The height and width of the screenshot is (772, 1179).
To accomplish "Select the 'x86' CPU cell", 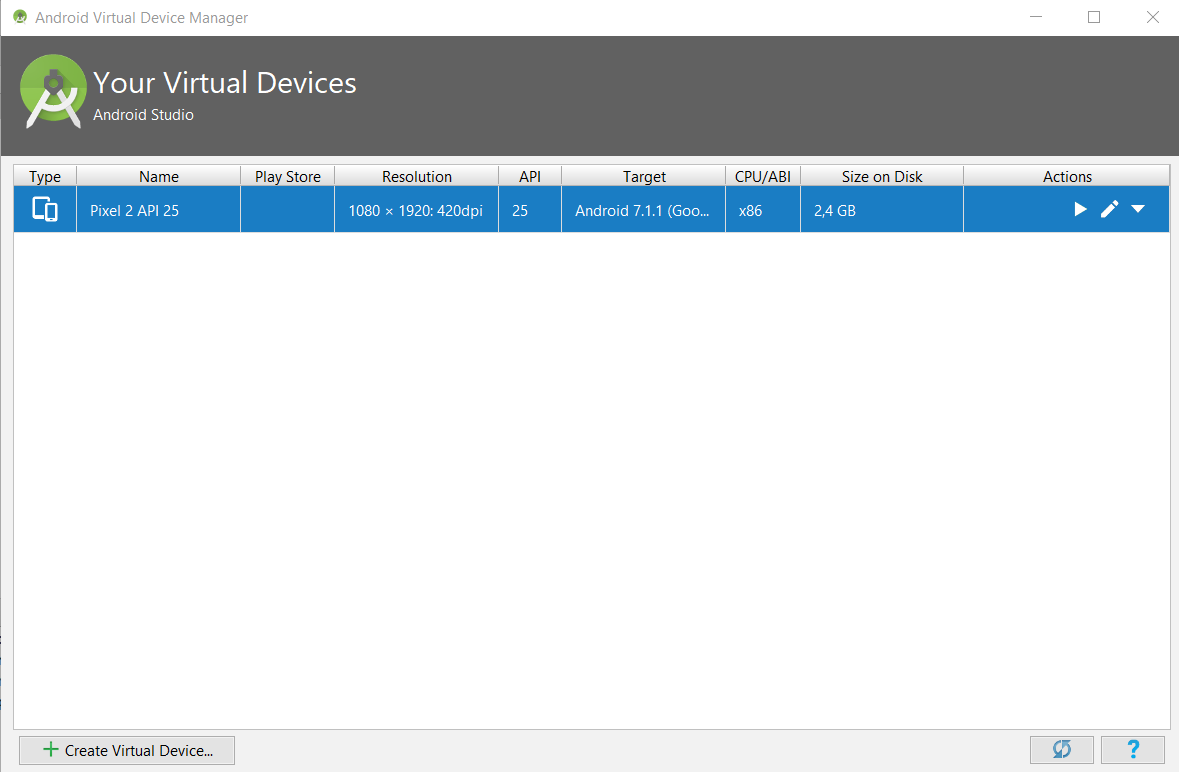I will coord(762,210).
